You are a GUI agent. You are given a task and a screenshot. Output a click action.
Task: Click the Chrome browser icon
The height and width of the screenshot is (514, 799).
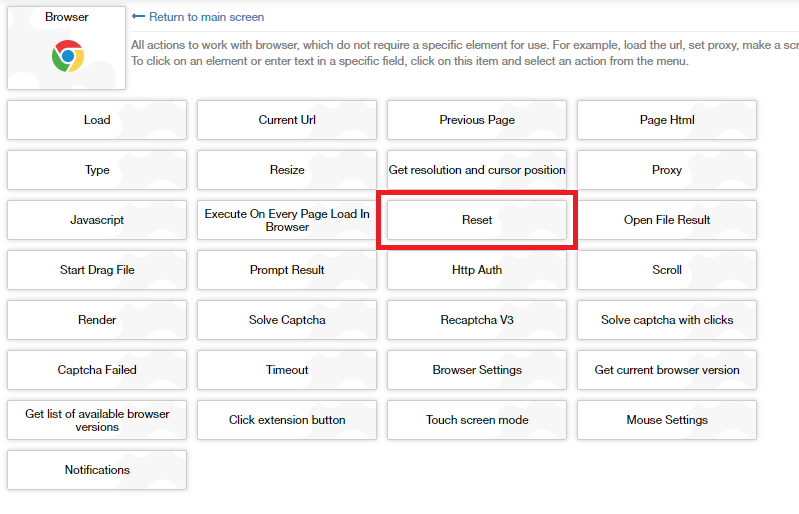pyautogui.click(x=67, y=57)
